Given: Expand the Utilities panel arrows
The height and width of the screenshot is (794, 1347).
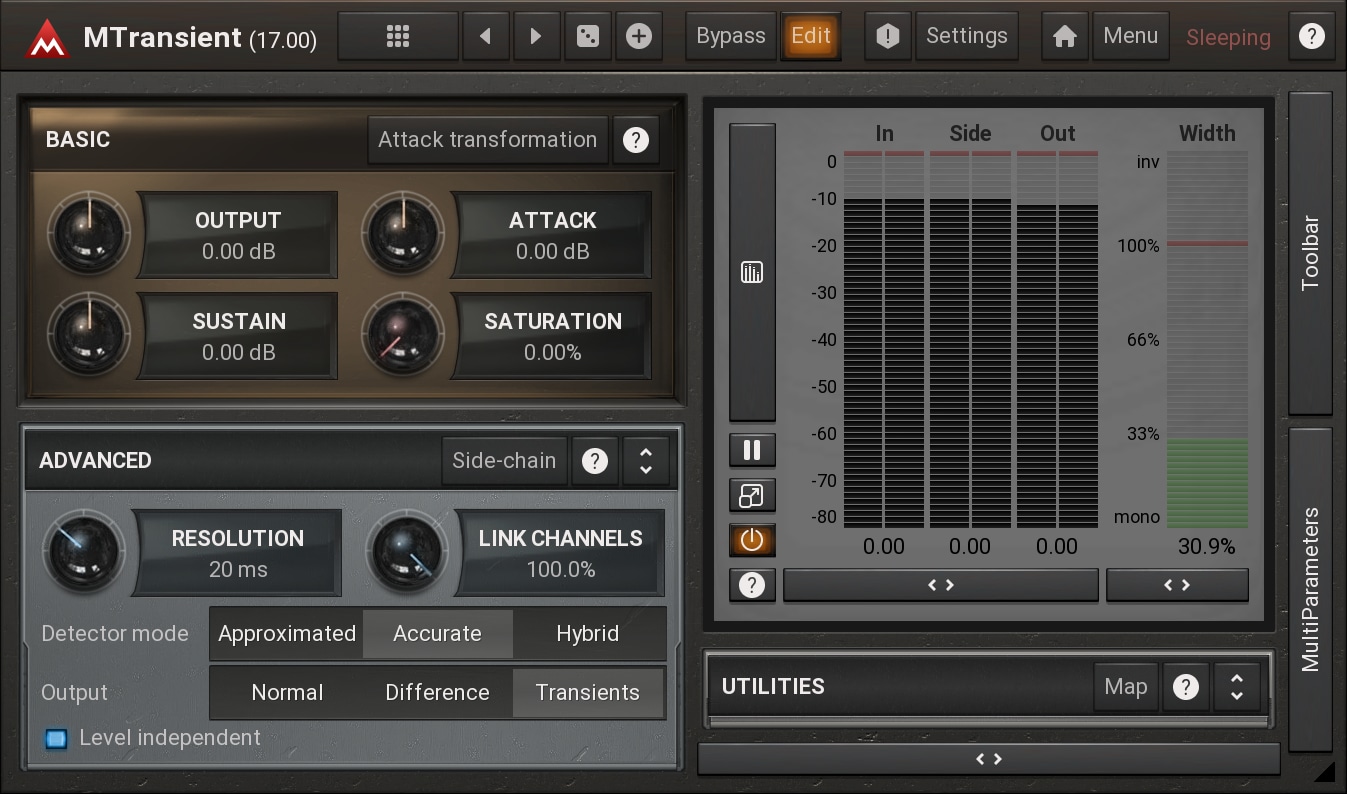Looking at the screenshot, I should (1237, 687).
